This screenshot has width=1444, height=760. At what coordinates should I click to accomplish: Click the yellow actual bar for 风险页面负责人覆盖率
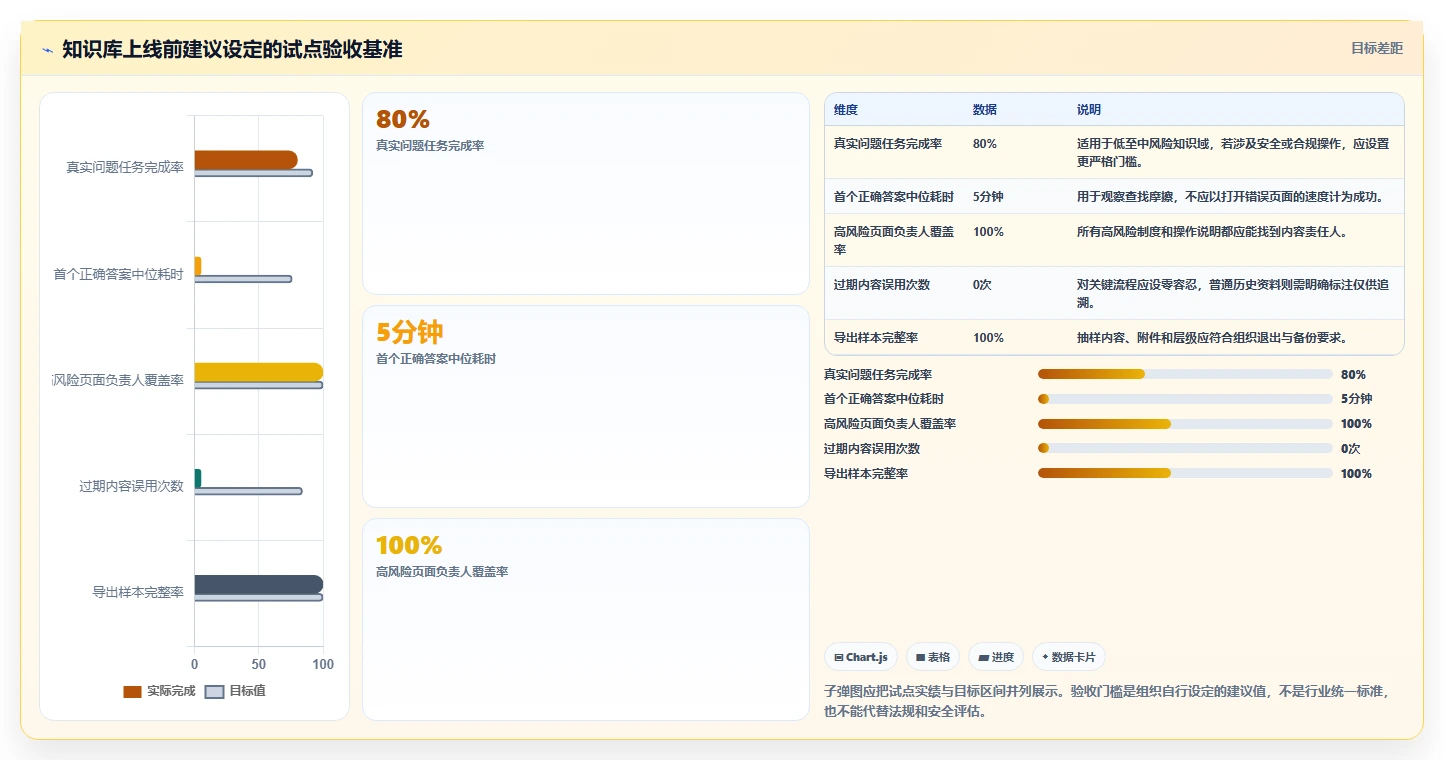click(x=258, y=372)
